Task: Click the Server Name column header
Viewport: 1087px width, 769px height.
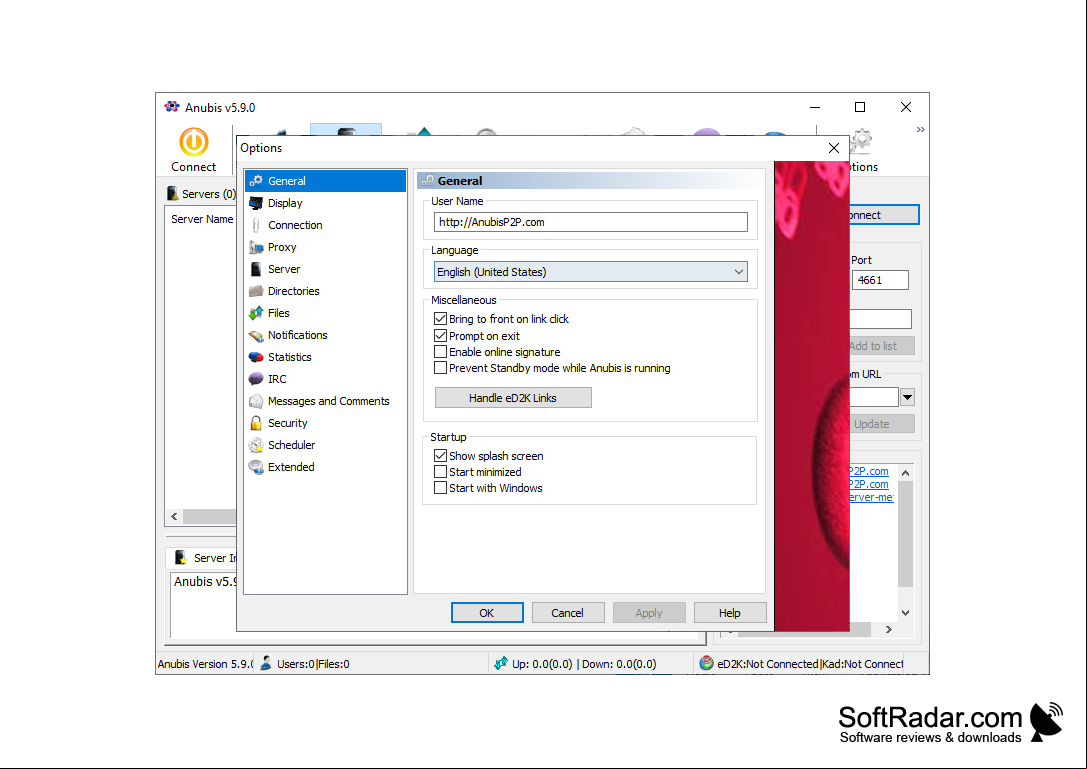Action: tap(202, 219)
